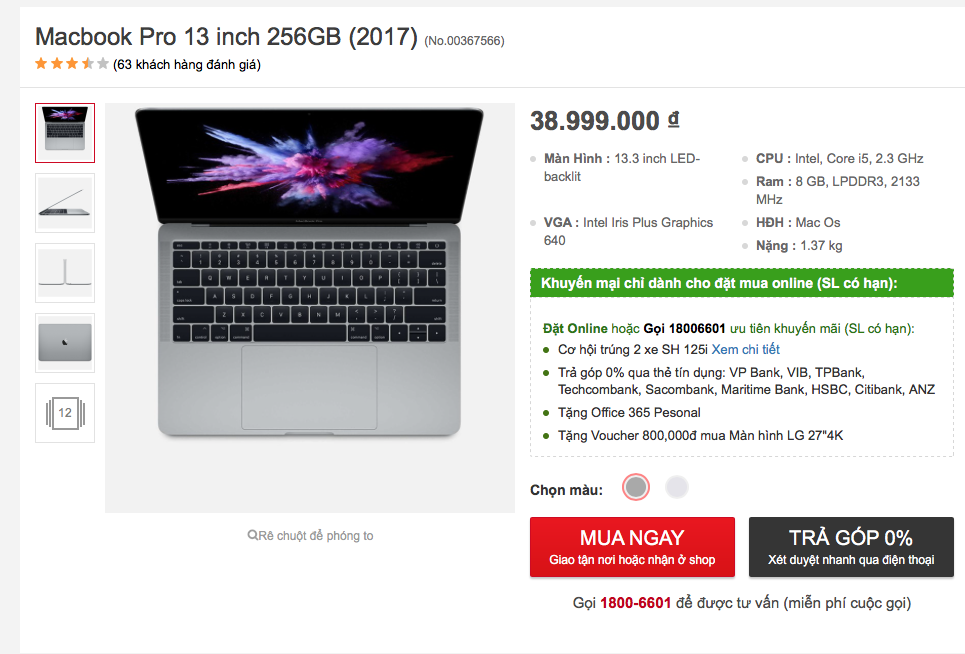Select the closed lid Apple logo thumbnail
Viewport: 965px width, 654px height.
point(65,343)
